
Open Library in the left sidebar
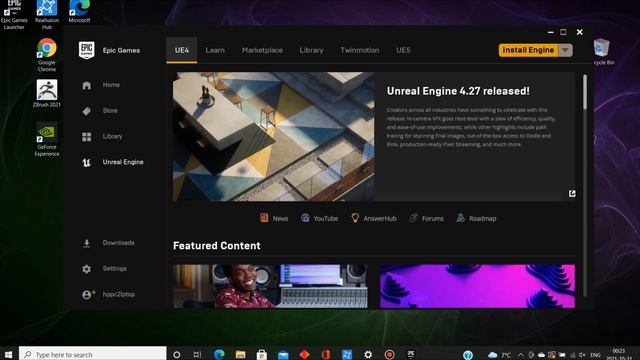coord(102,136)
